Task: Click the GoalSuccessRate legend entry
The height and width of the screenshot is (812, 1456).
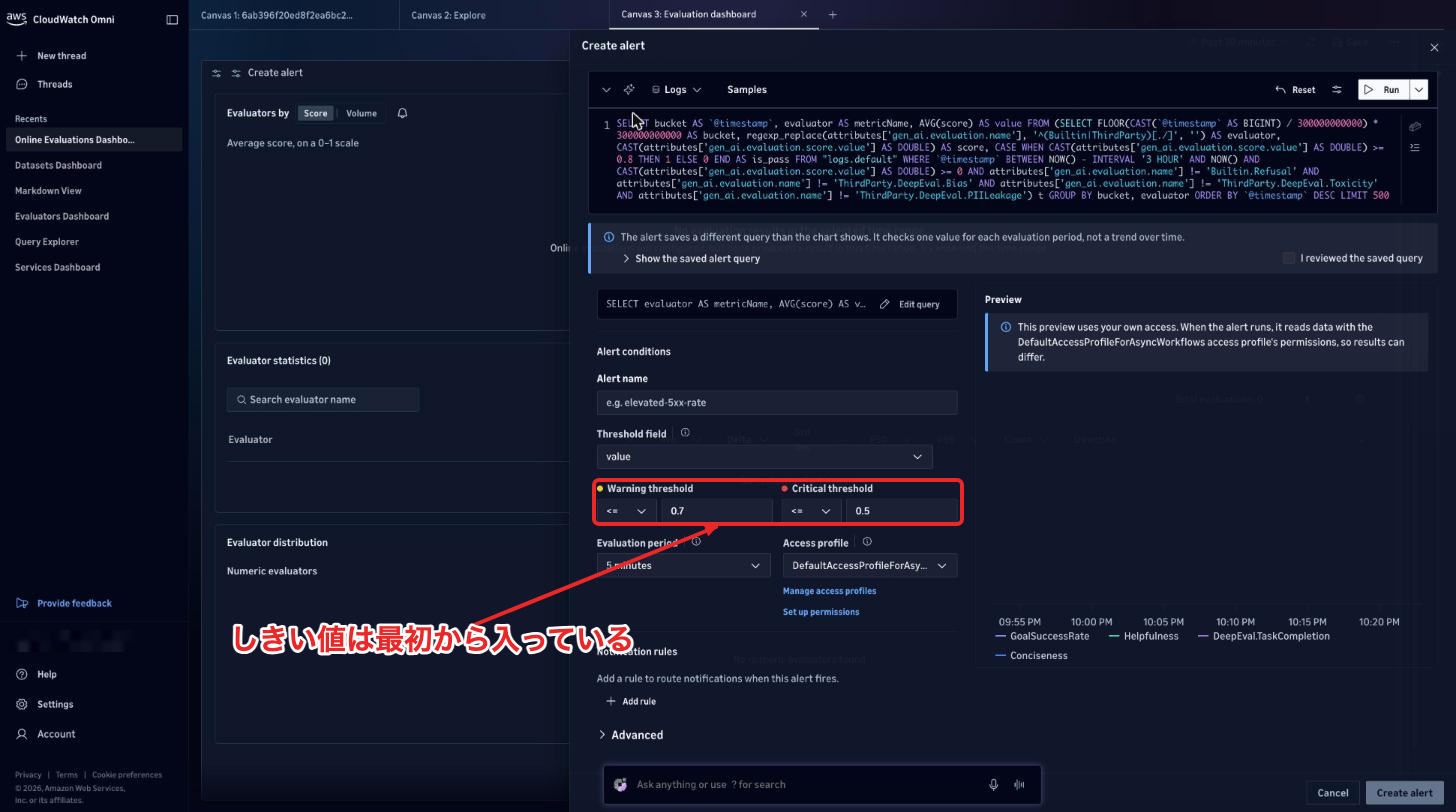Action: (1043, 636)
